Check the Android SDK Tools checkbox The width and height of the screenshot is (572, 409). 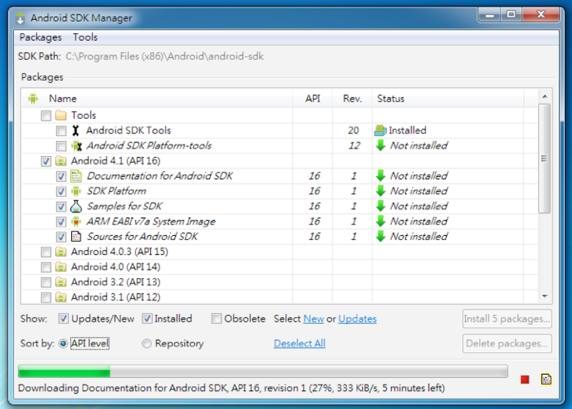[x=61, y=131]
